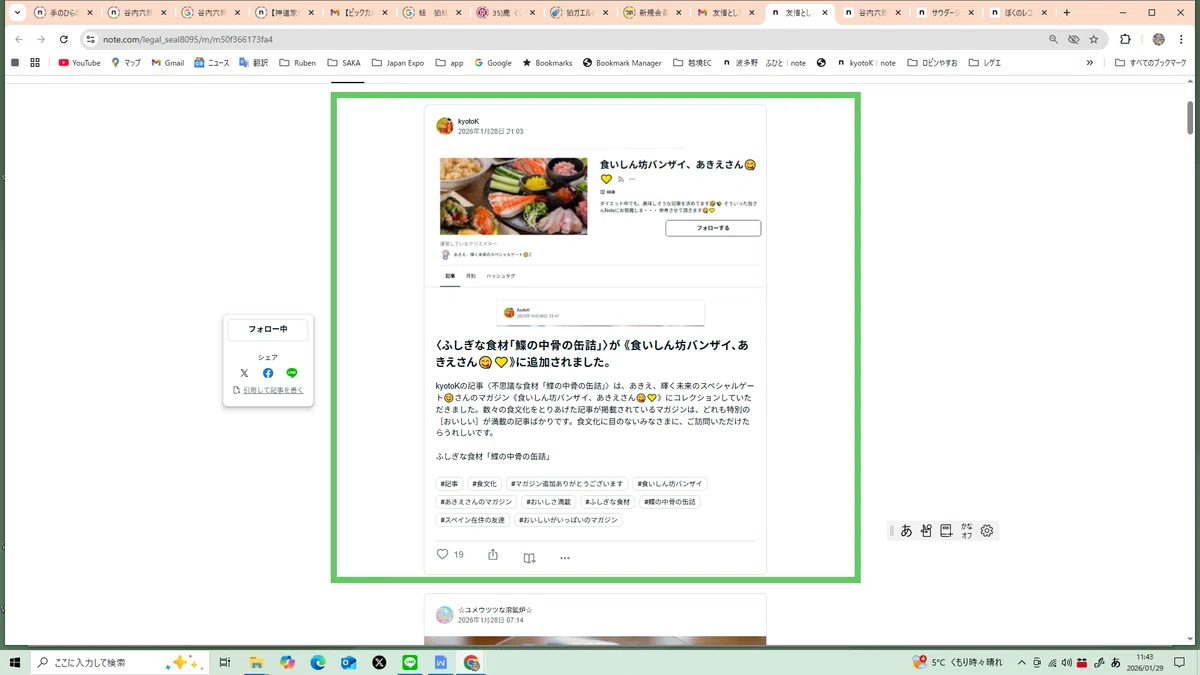
Task: Click the あ input mode on IME toolbar
Action: 906,531
